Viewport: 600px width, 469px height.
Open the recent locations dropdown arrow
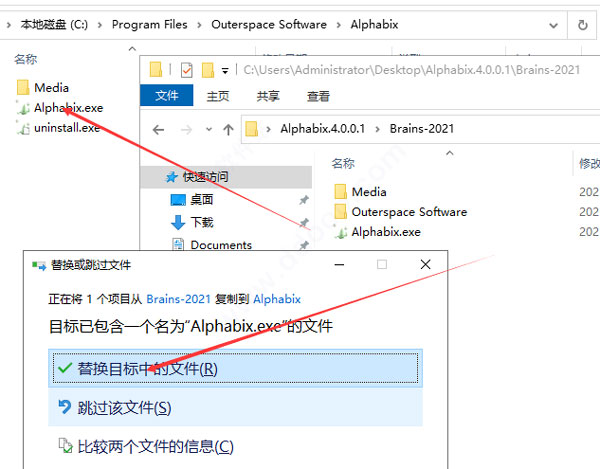(209, 129)
